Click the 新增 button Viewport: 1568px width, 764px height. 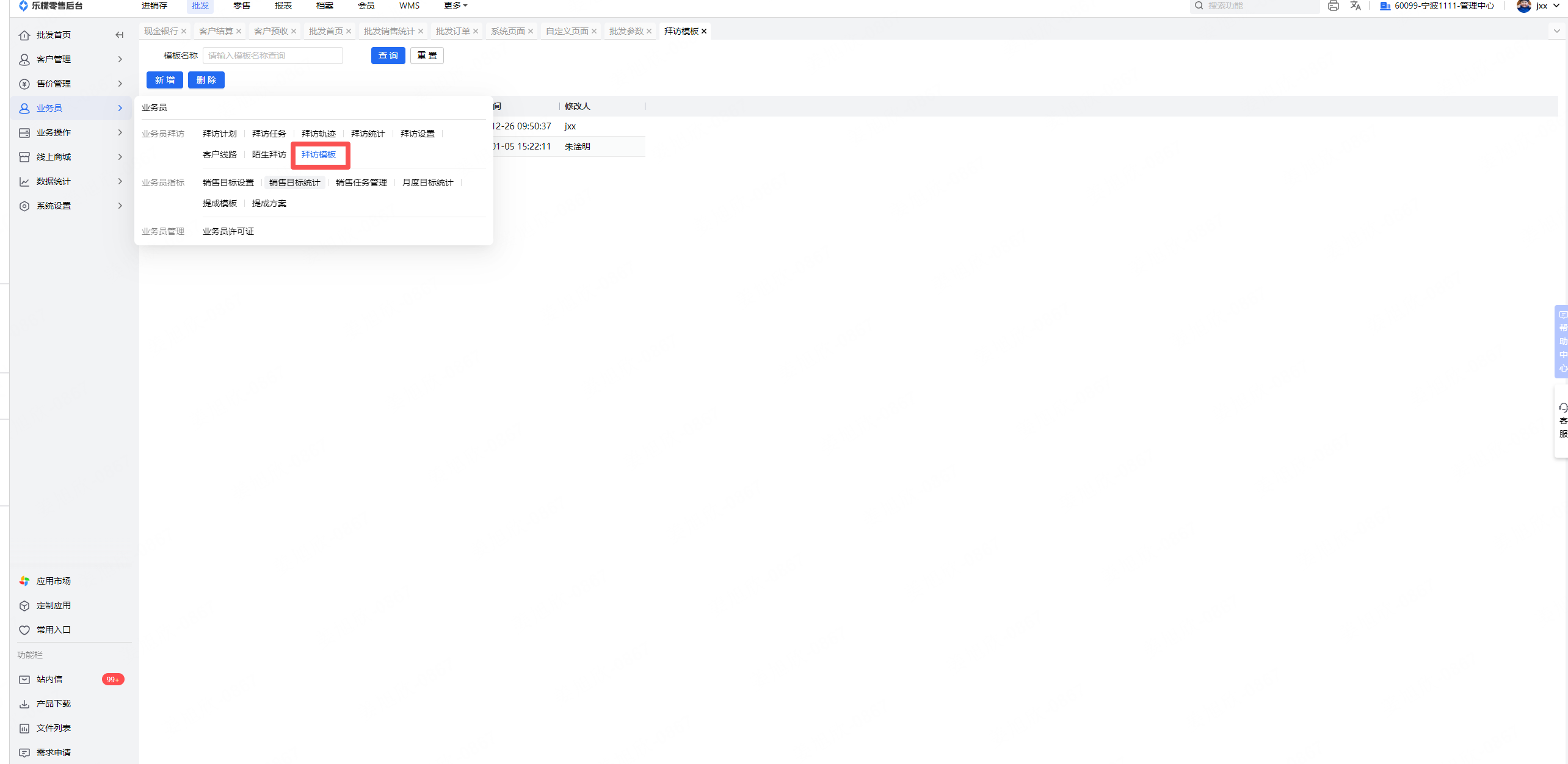[164, 80]
